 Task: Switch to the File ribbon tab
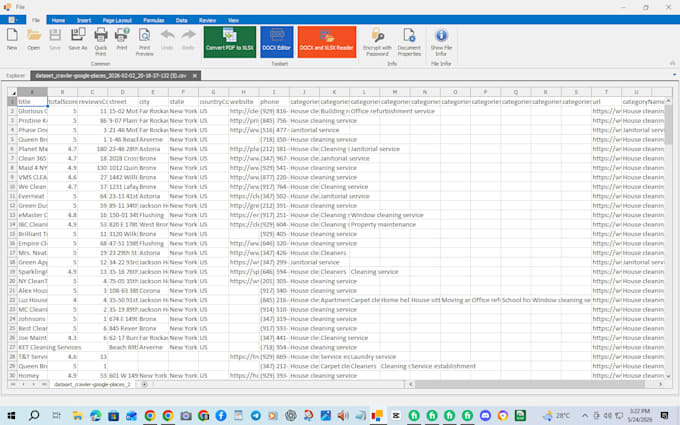(x=36, y=20)
